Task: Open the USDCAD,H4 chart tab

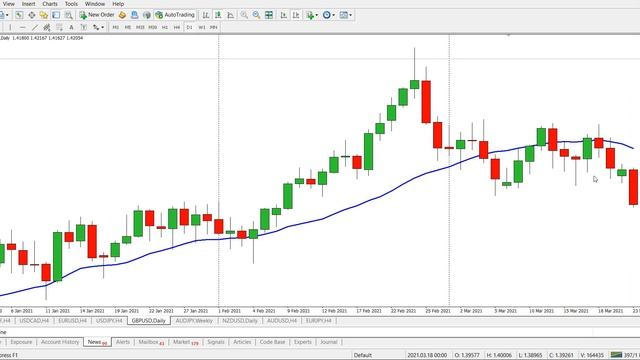Action: (34, 321)
